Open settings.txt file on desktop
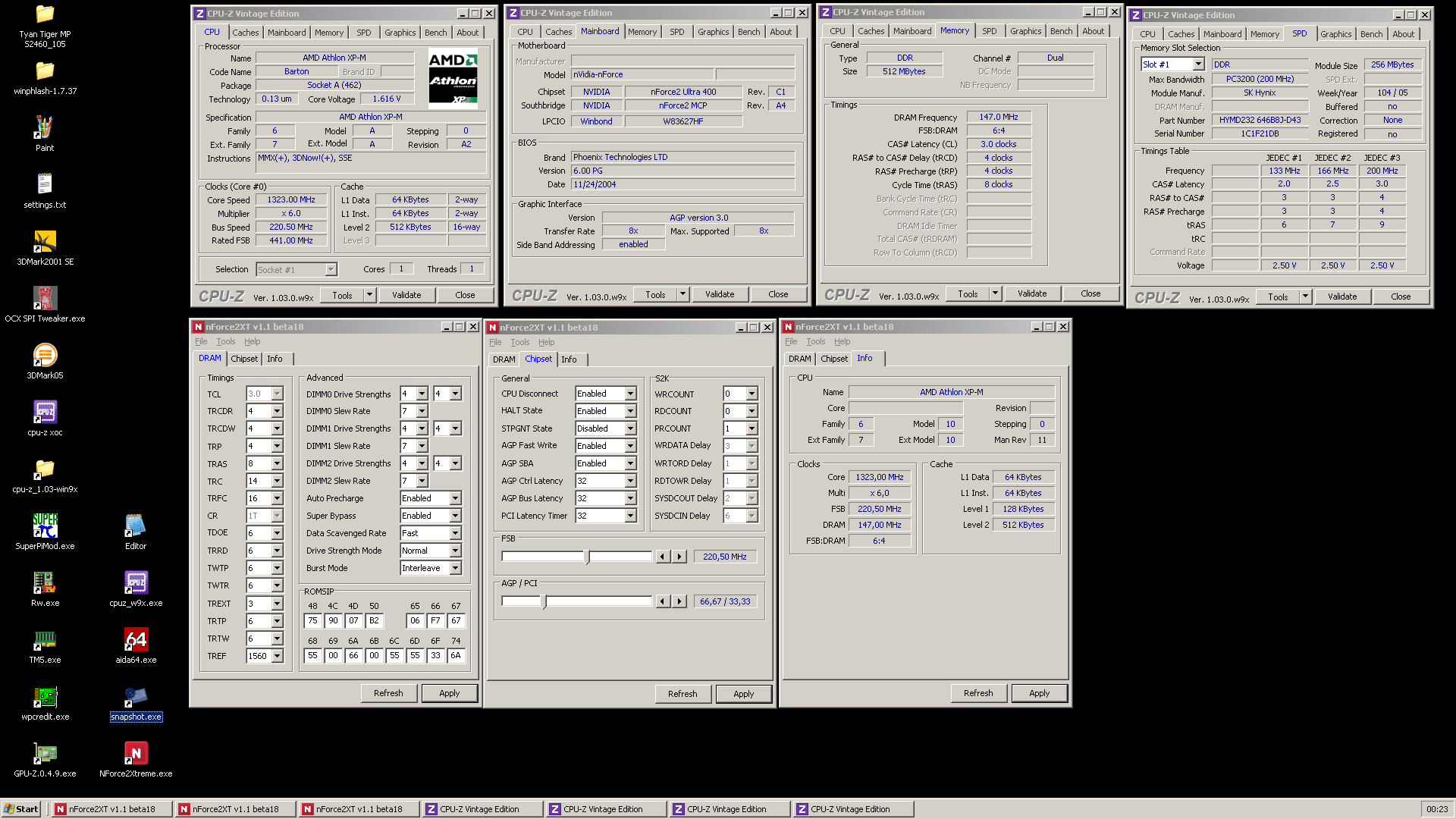The height and width of the screenshot is (819, 1456). [x=45, y=191]
